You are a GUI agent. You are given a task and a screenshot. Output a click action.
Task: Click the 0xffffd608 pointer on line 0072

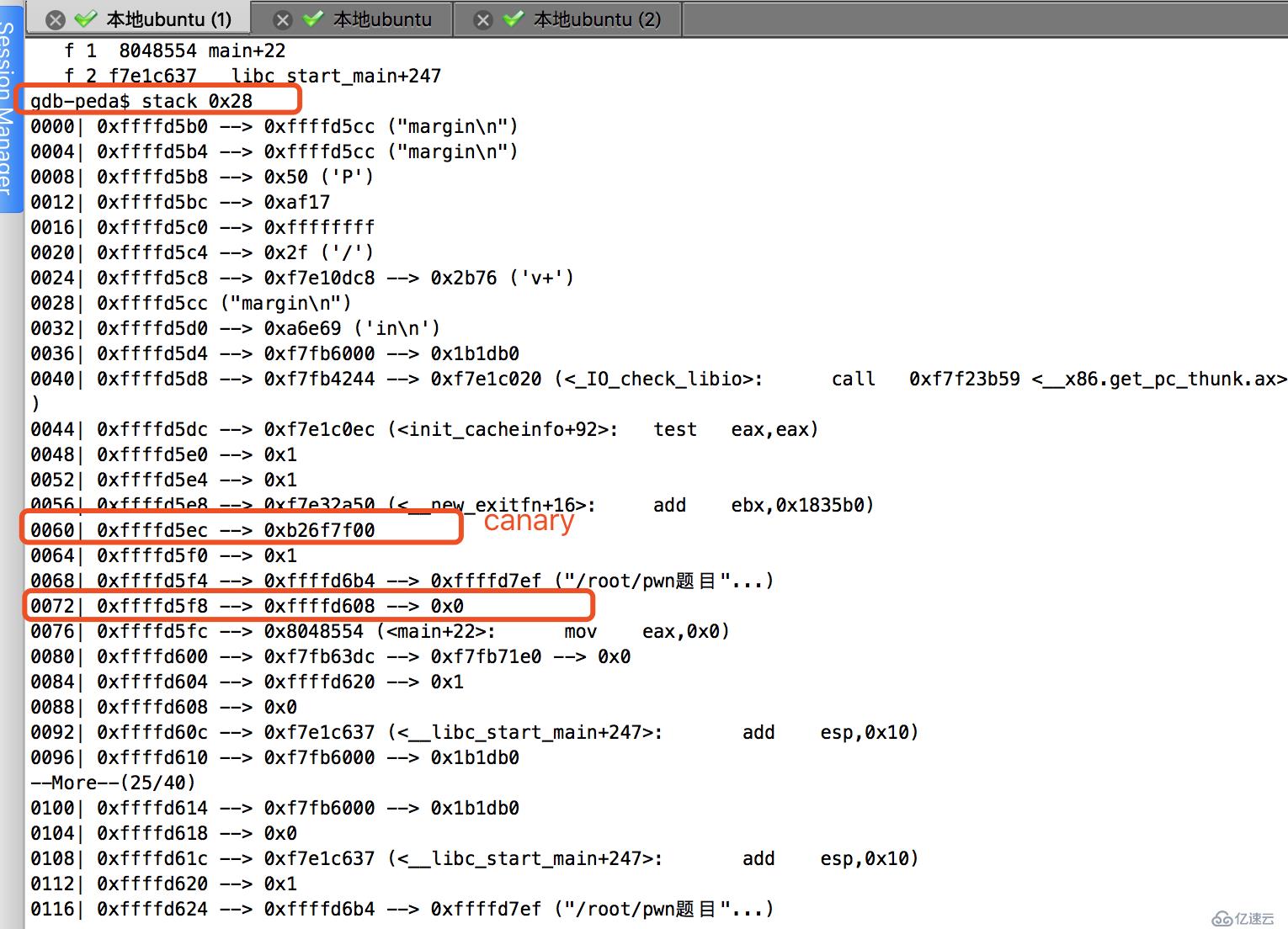point(319,606)
